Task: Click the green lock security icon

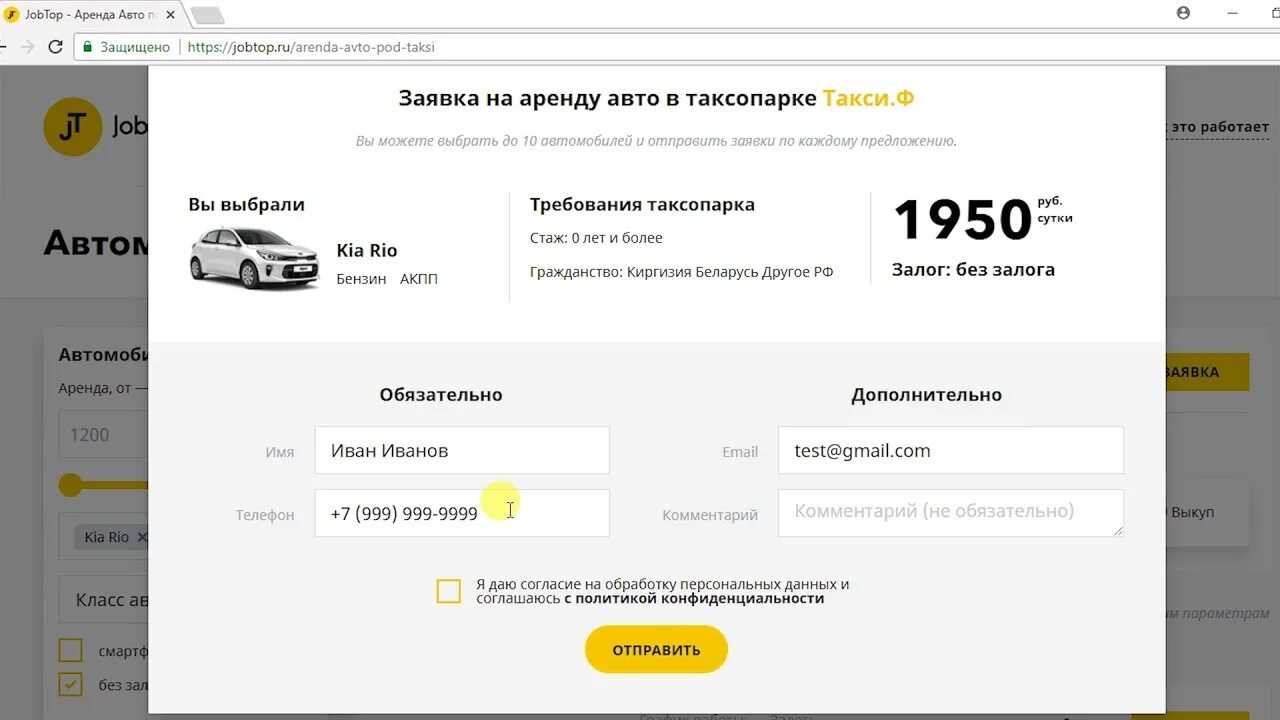Action: point(88,47)
